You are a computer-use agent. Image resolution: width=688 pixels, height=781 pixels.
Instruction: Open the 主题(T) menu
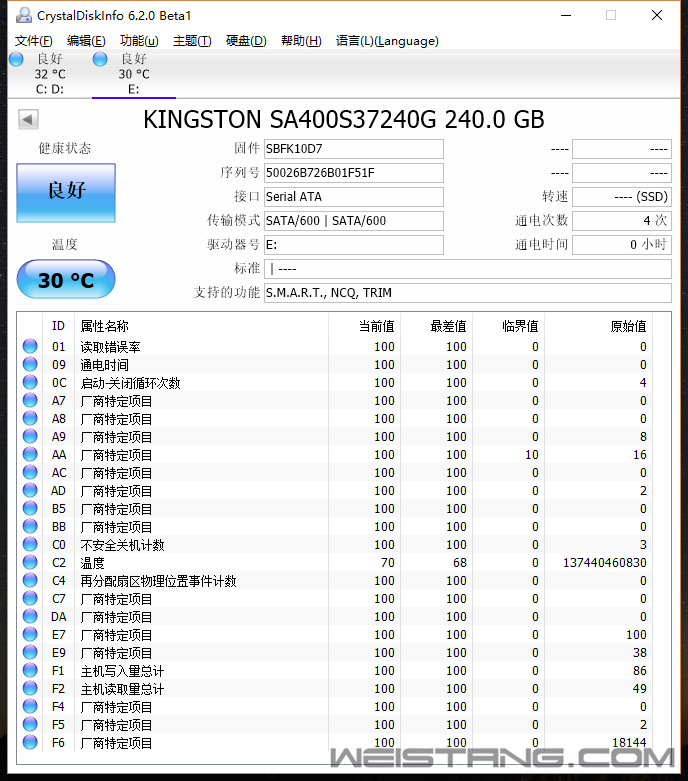(x=192, y=41)
